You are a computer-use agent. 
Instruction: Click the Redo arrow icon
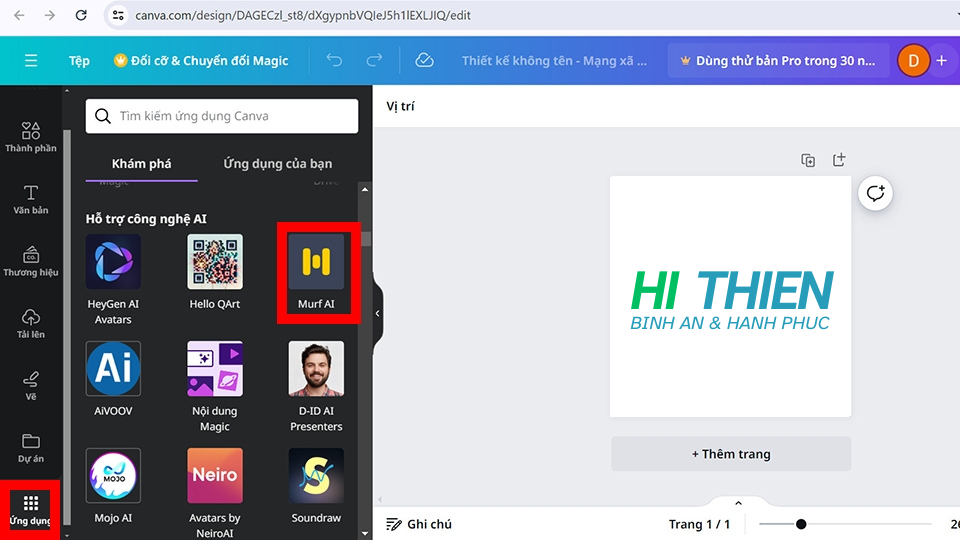(x=374, y=61)
